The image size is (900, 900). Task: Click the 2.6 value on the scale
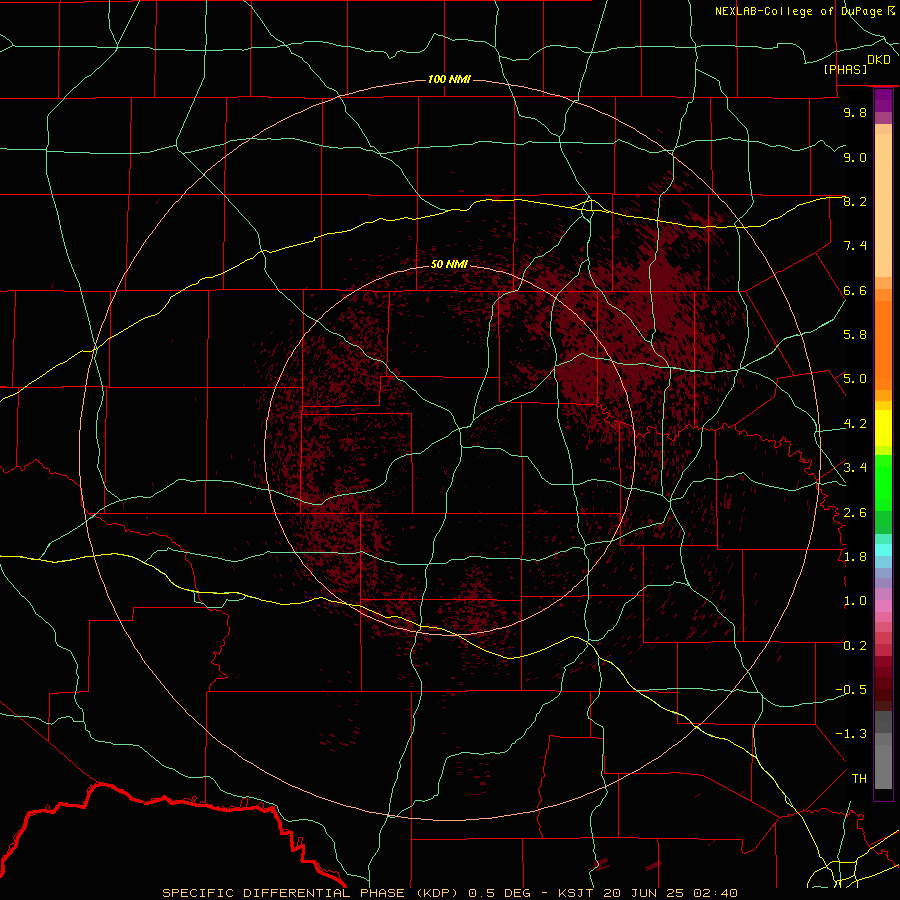pos(855,513)
